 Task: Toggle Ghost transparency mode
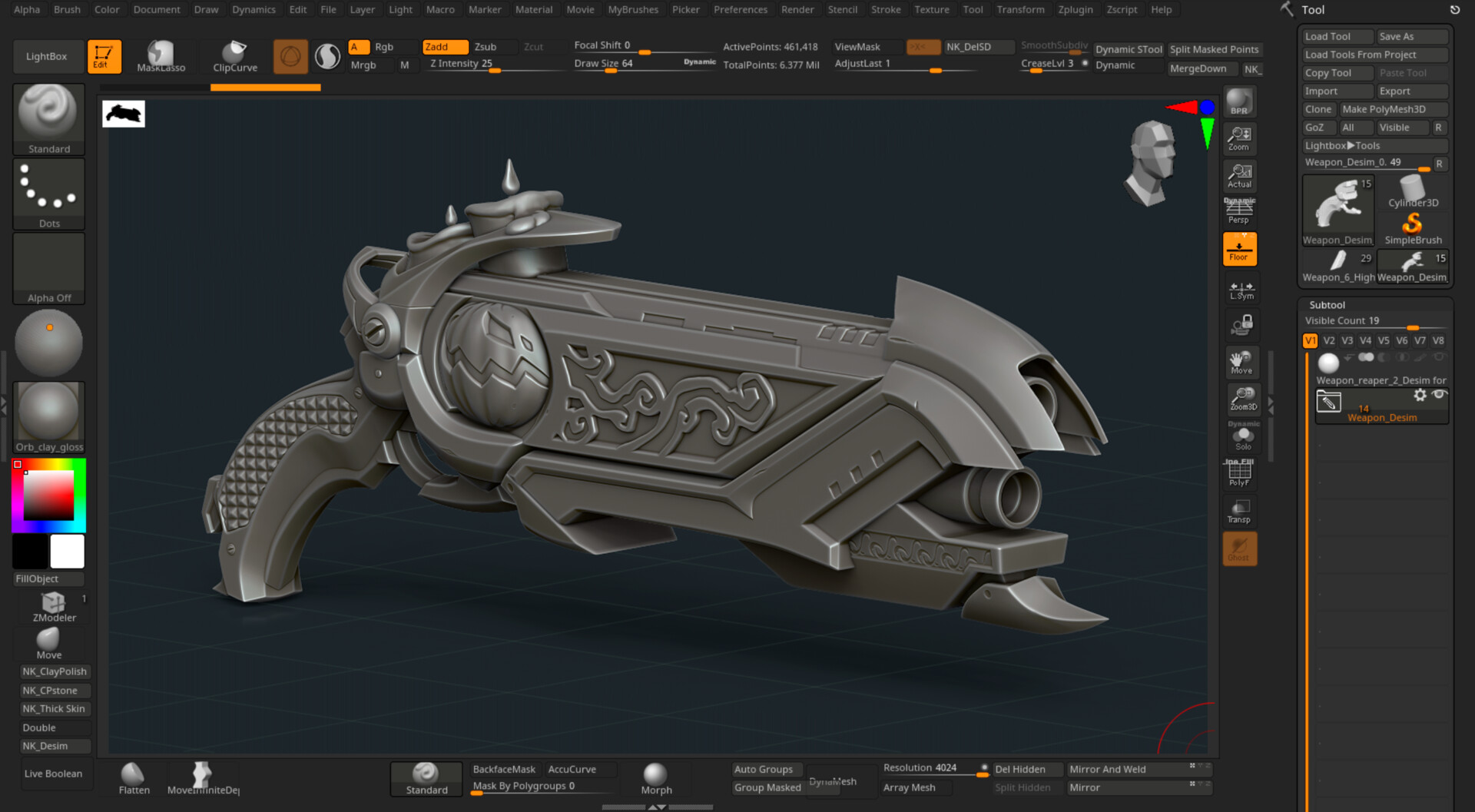point(1239,548)
